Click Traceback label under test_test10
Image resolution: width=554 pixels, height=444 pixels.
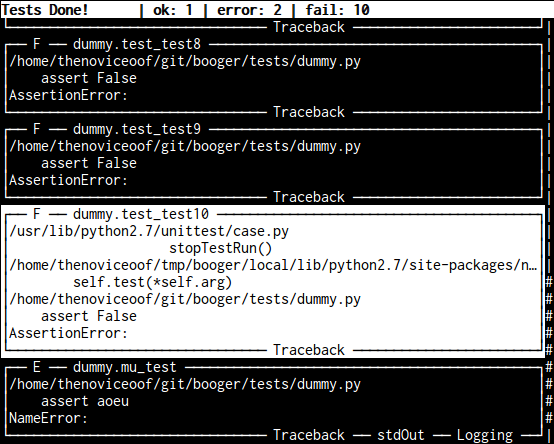pos(309,350)
